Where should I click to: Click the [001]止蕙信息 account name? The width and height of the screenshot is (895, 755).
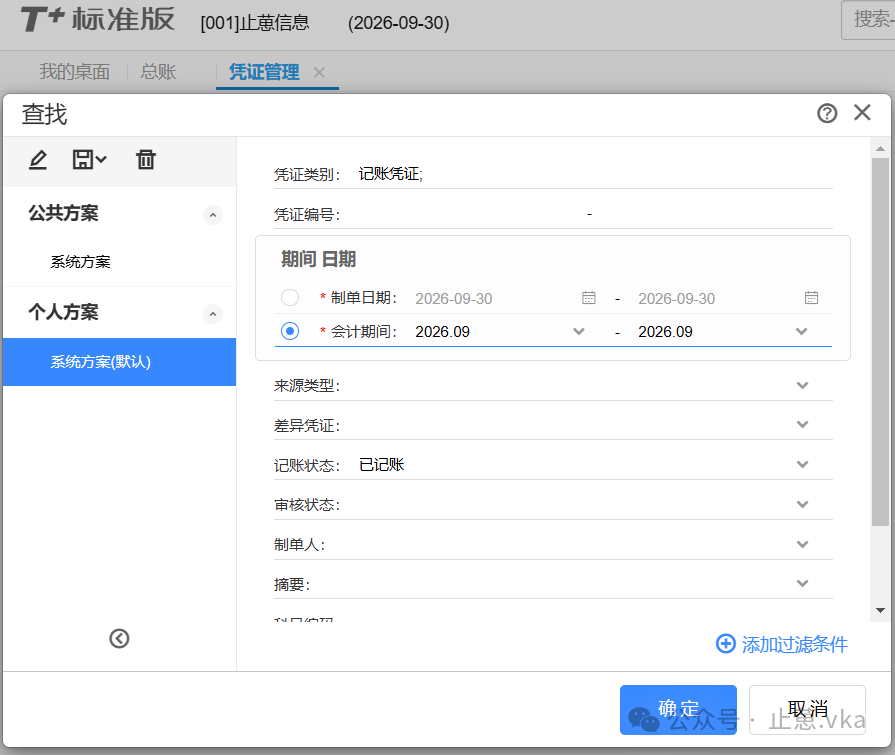255,23
